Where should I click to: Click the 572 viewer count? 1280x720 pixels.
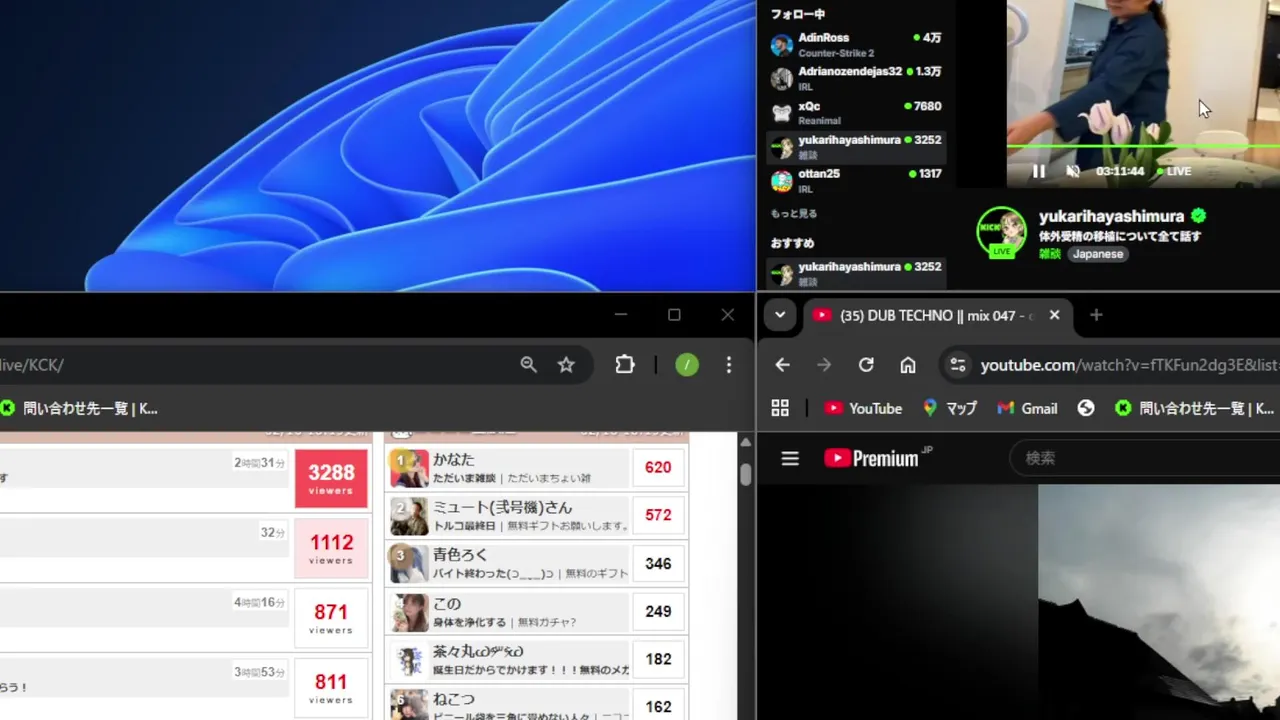658,516
